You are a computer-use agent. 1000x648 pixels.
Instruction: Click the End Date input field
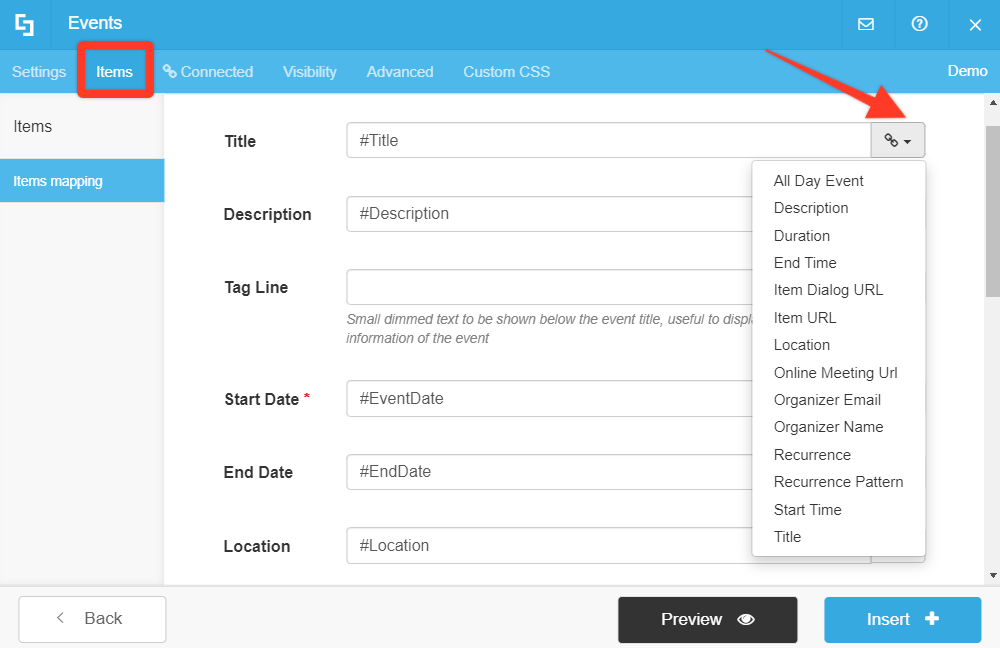549,472
